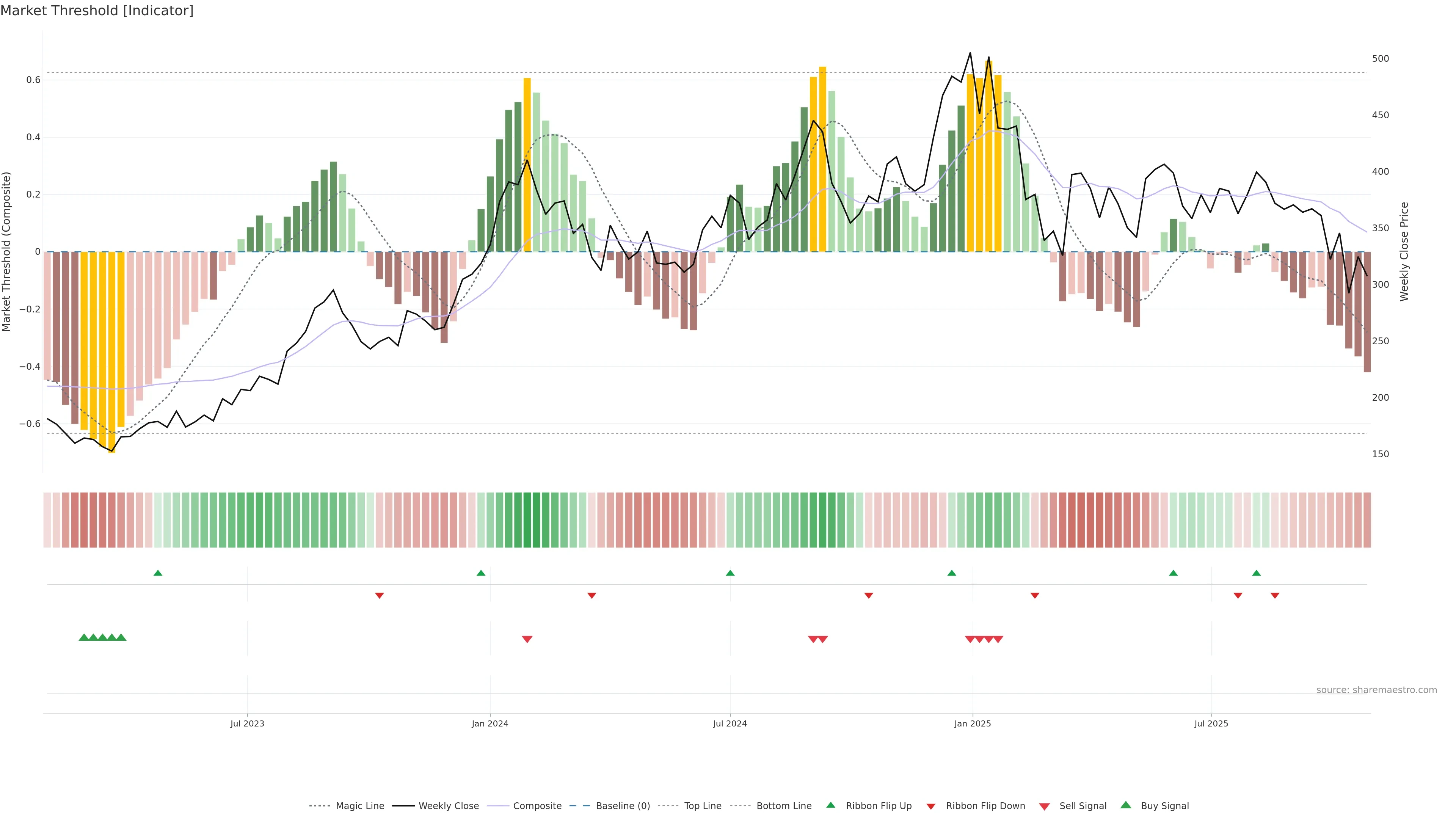Click the Baseline (0) legend item

click(622, 806)
